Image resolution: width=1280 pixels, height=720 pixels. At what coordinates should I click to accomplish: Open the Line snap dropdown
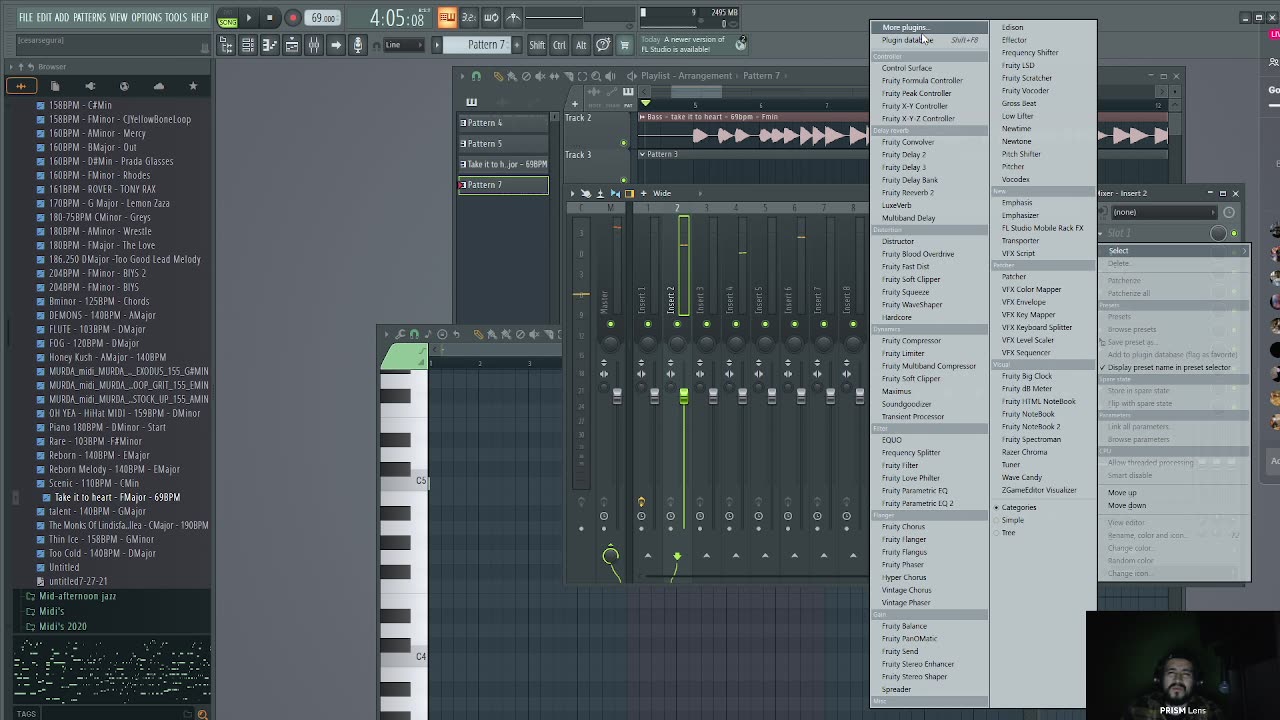(402, 45)
